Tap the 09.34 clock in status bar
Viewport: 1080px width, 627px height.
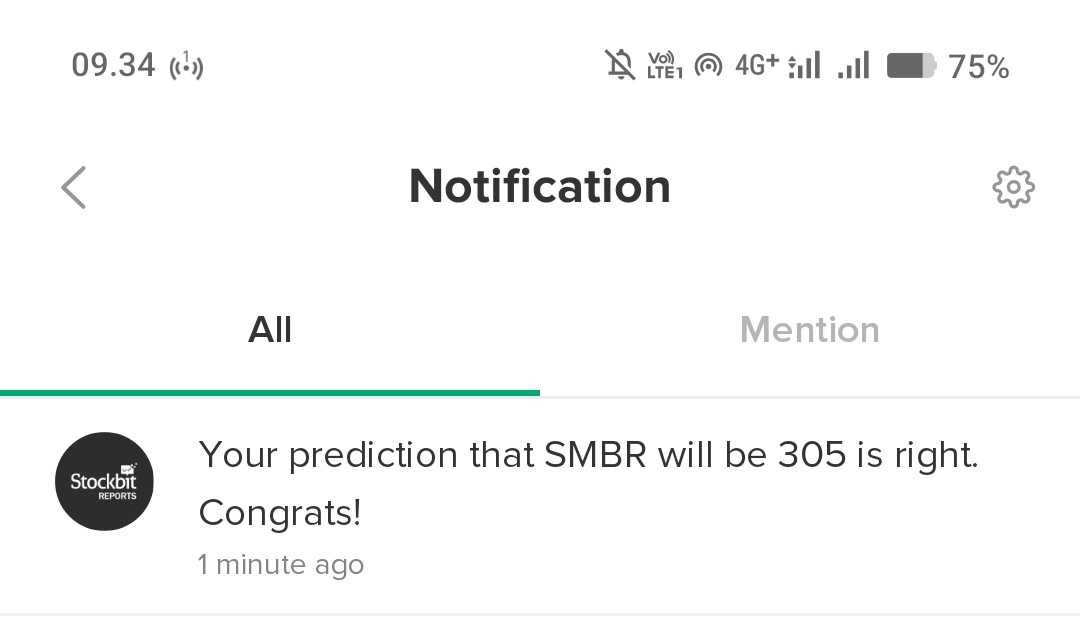[x=113, y=66]
